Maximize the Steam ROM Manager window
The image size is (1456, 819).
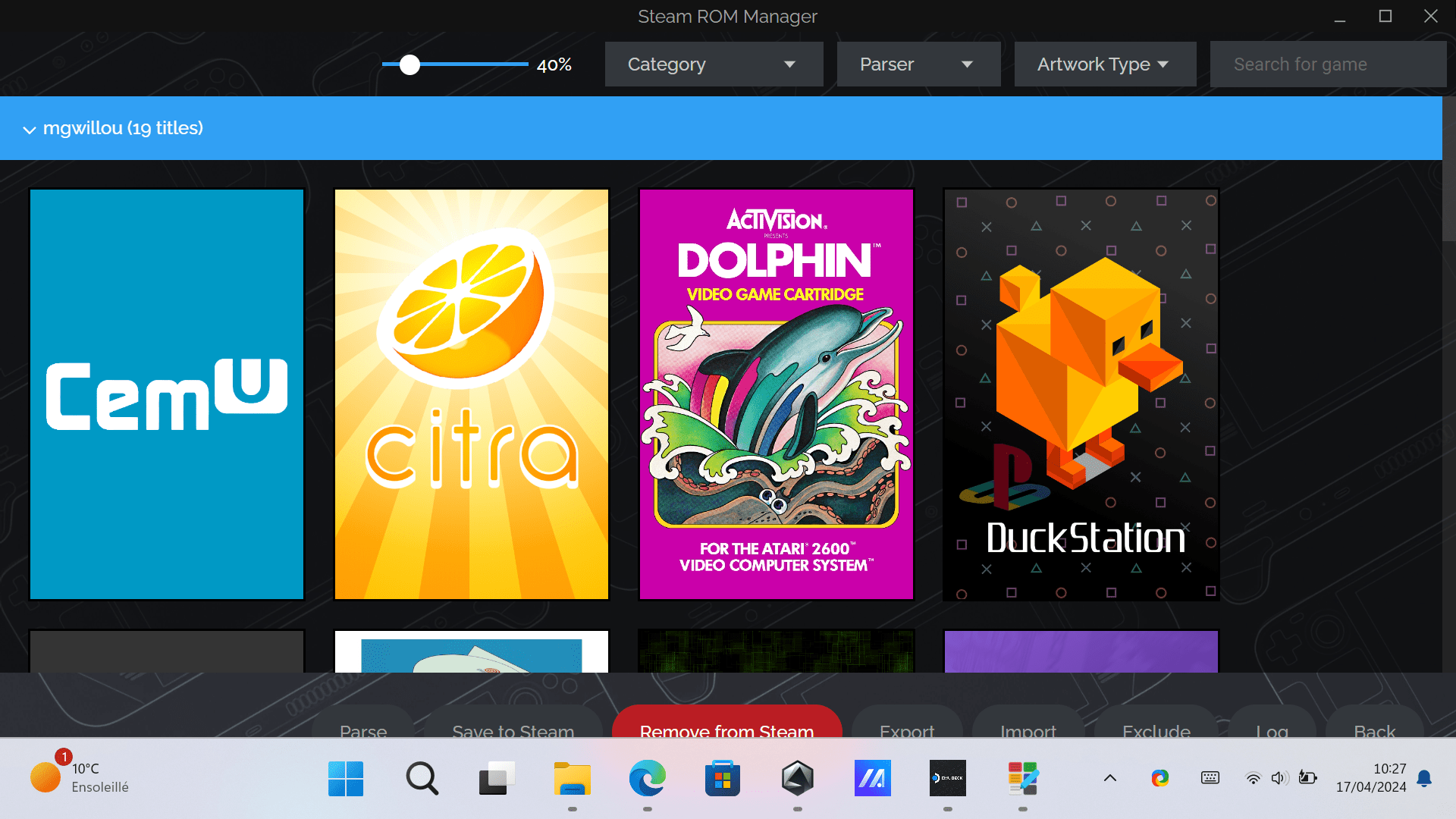pos(1385,16)
